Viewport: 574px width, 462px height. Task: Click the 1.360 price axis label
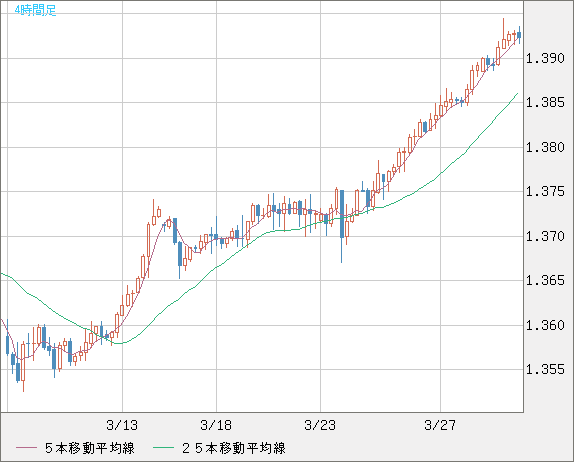click(x=545, y=325)
